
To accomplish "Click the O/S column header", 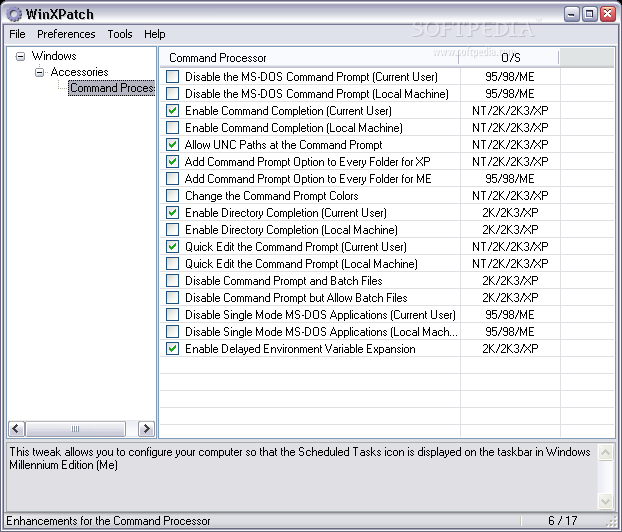I will 509,58.
